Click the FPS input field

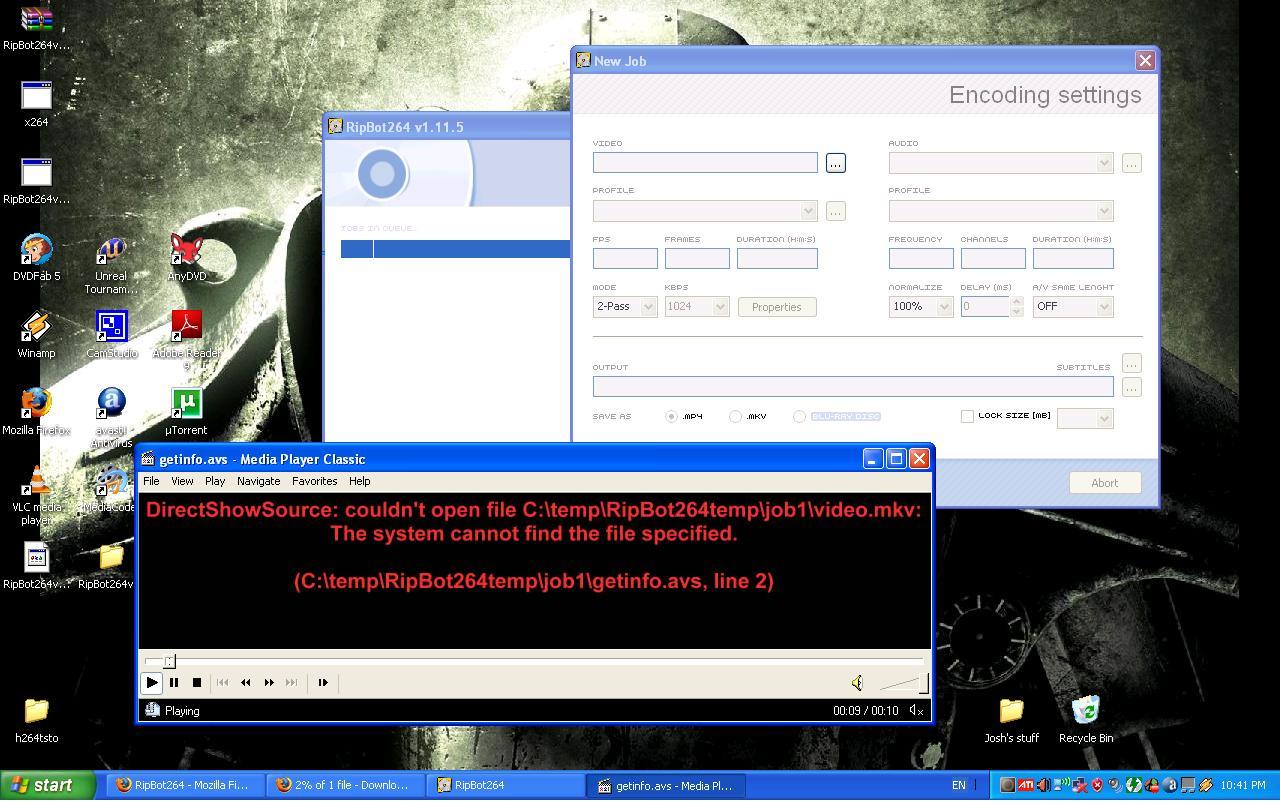[625, 259]
